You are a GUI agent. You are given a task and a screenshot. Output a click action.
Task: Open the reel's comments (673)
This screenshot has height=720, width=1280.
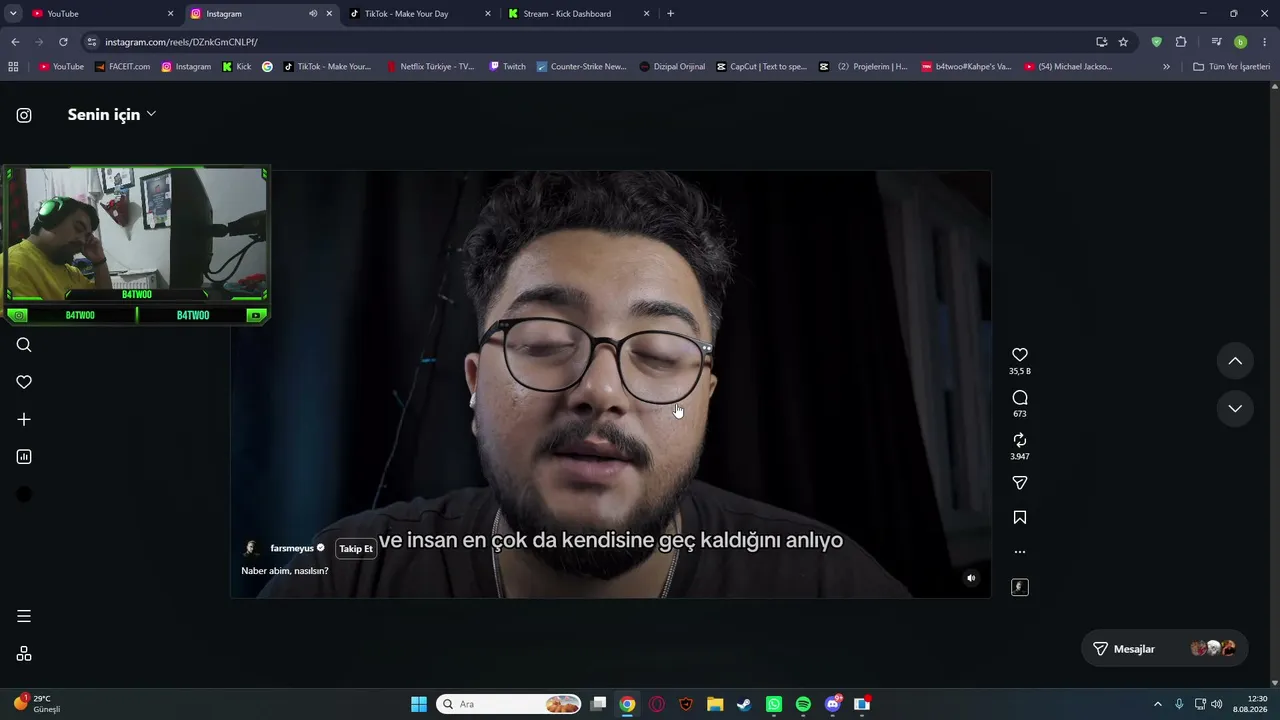click(x=1020, y=398)
